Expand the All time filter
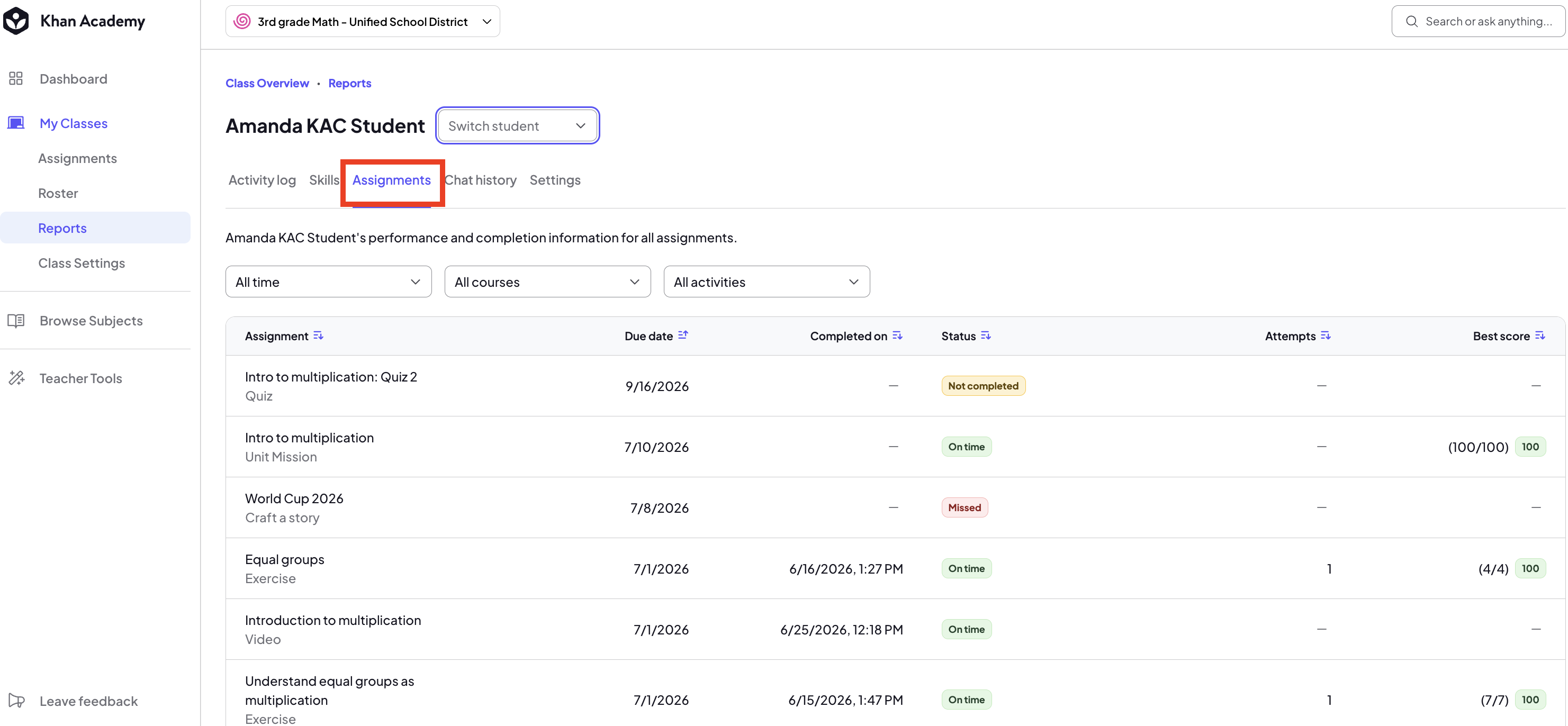 (329, 282)
